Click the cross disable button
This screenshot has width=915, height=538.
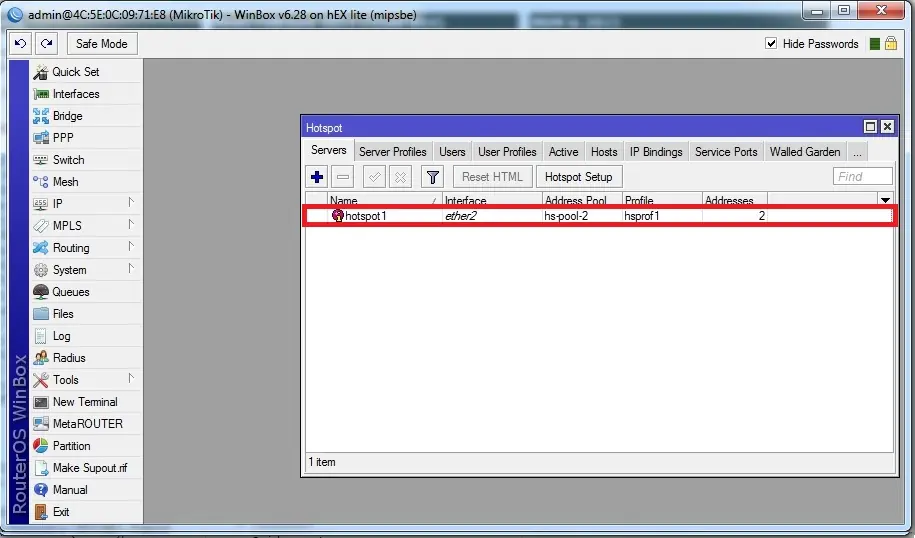[400, 177]
